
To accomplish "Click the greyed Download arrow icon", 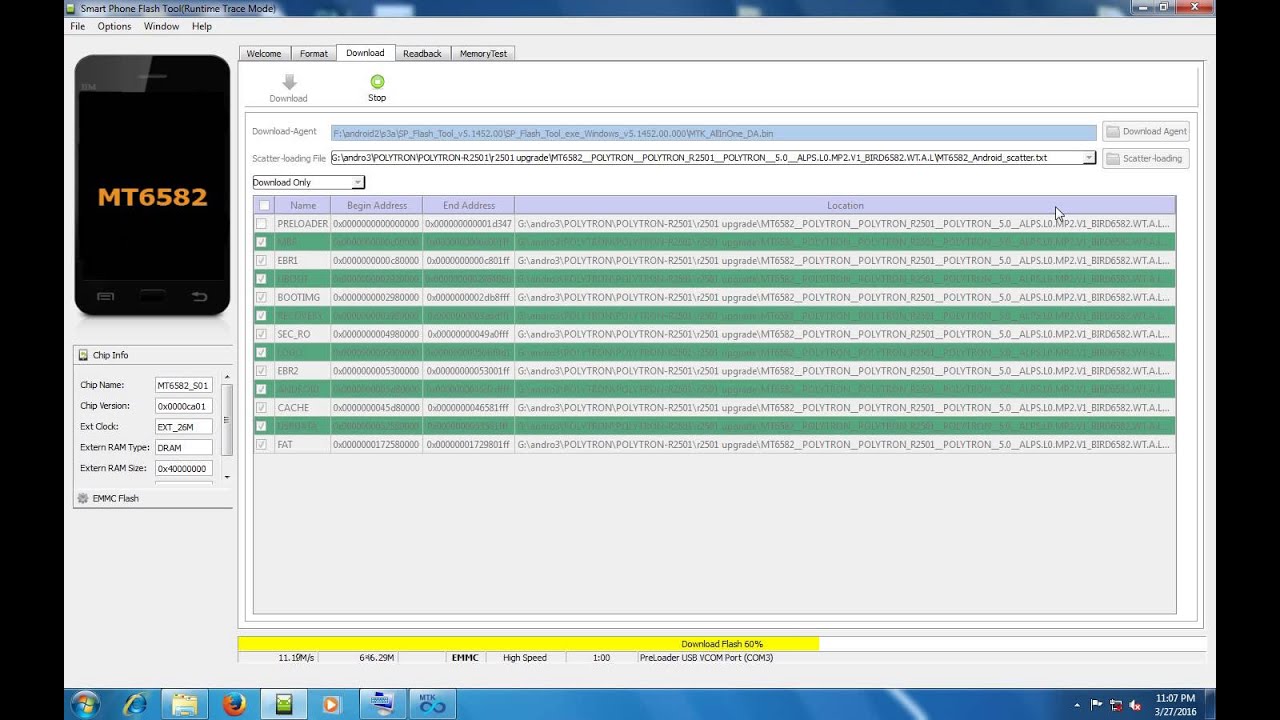I will (289, 82).
